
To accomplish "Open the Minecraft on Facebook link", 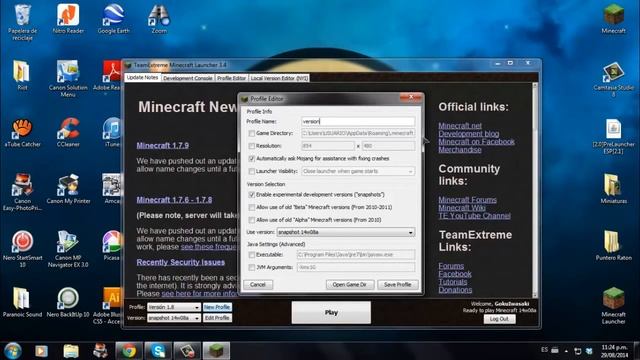I will click(476, 142).
